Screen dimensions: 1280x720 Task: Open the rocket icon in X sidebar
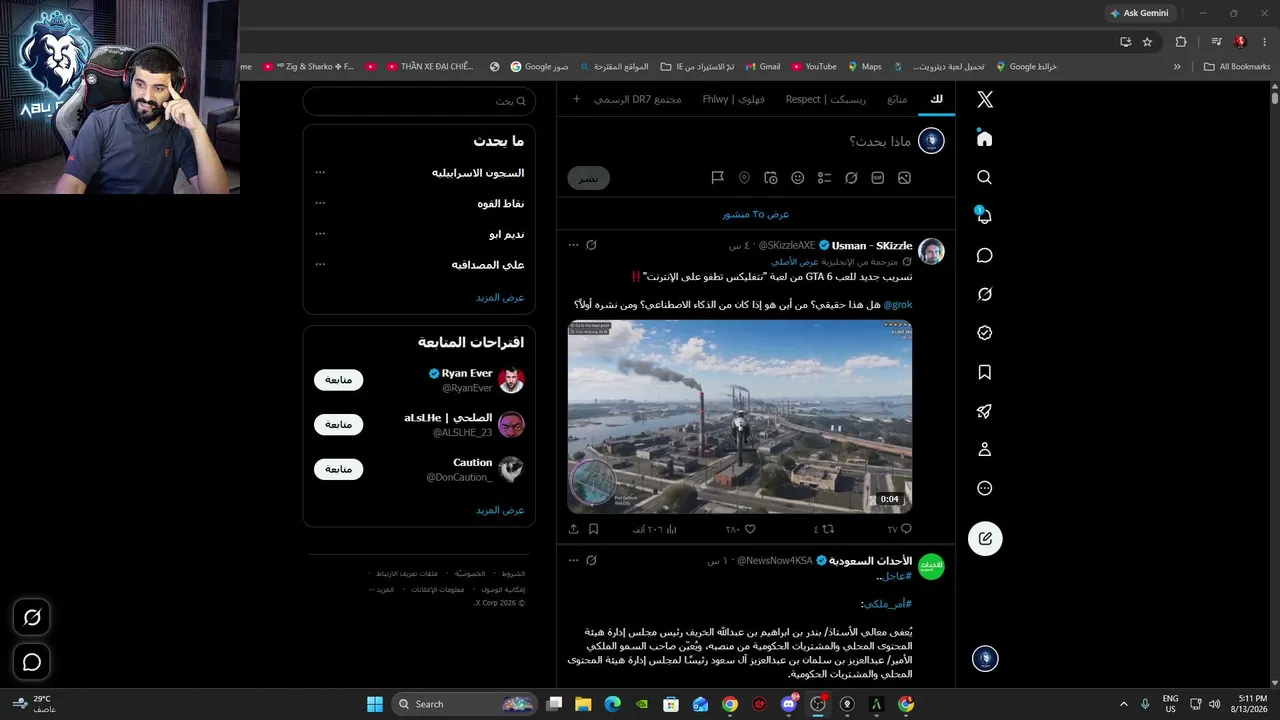point(985,411)
